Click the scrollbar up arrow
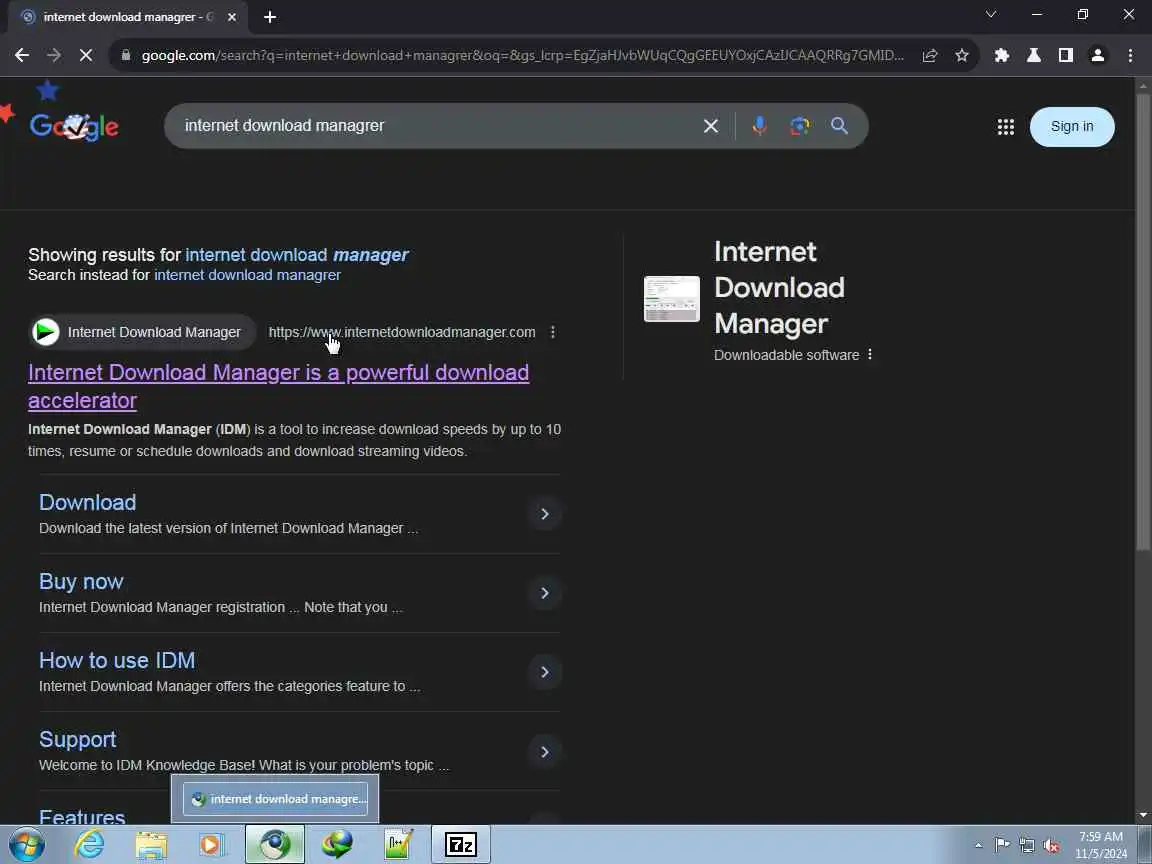Viewport: 1152px width, 864px height. click(1142, 85)
